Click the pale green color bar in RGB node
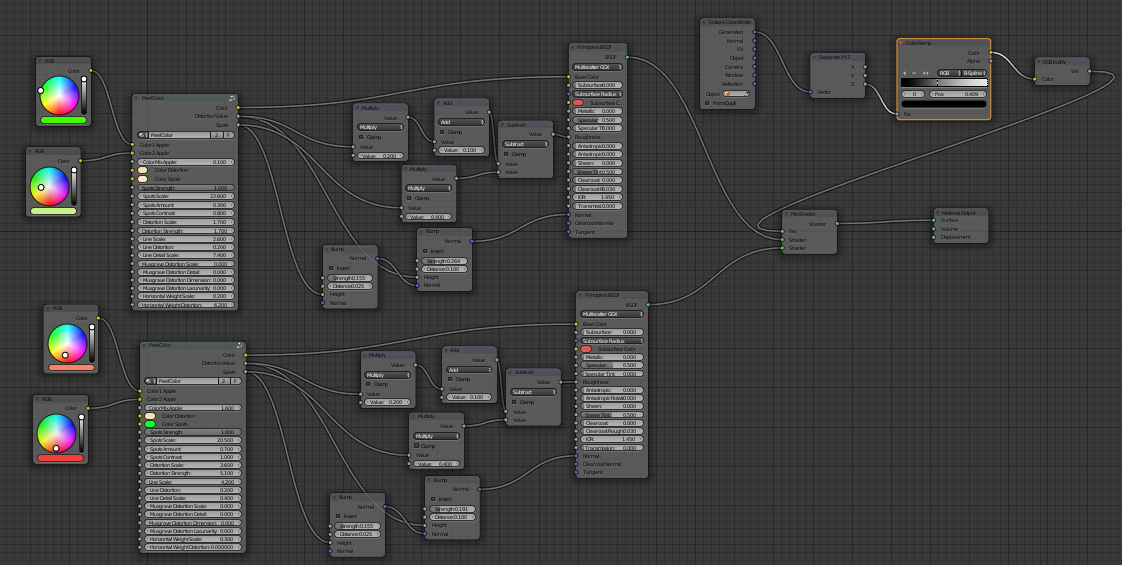This screenshot has height=565, width=1122. (53, 211)
